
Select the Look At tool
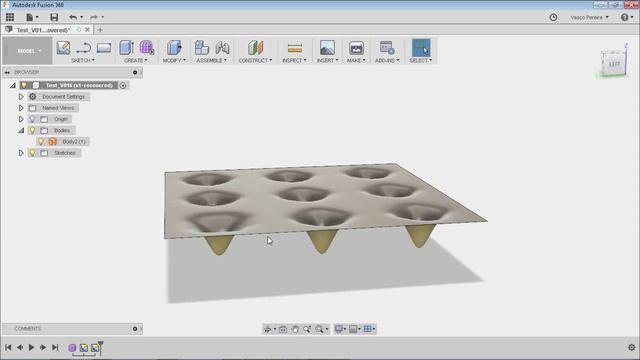(282, 329)
